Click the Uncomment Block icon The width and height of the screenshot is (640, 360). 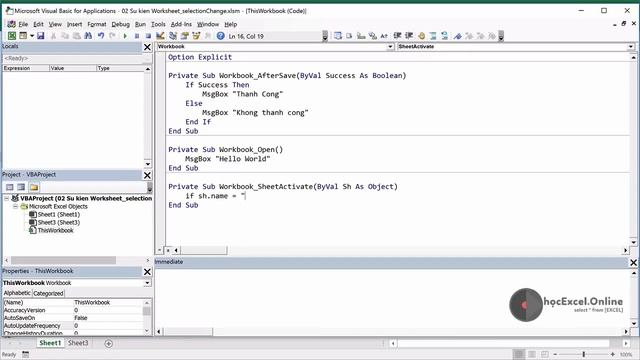tap(444, 36)
